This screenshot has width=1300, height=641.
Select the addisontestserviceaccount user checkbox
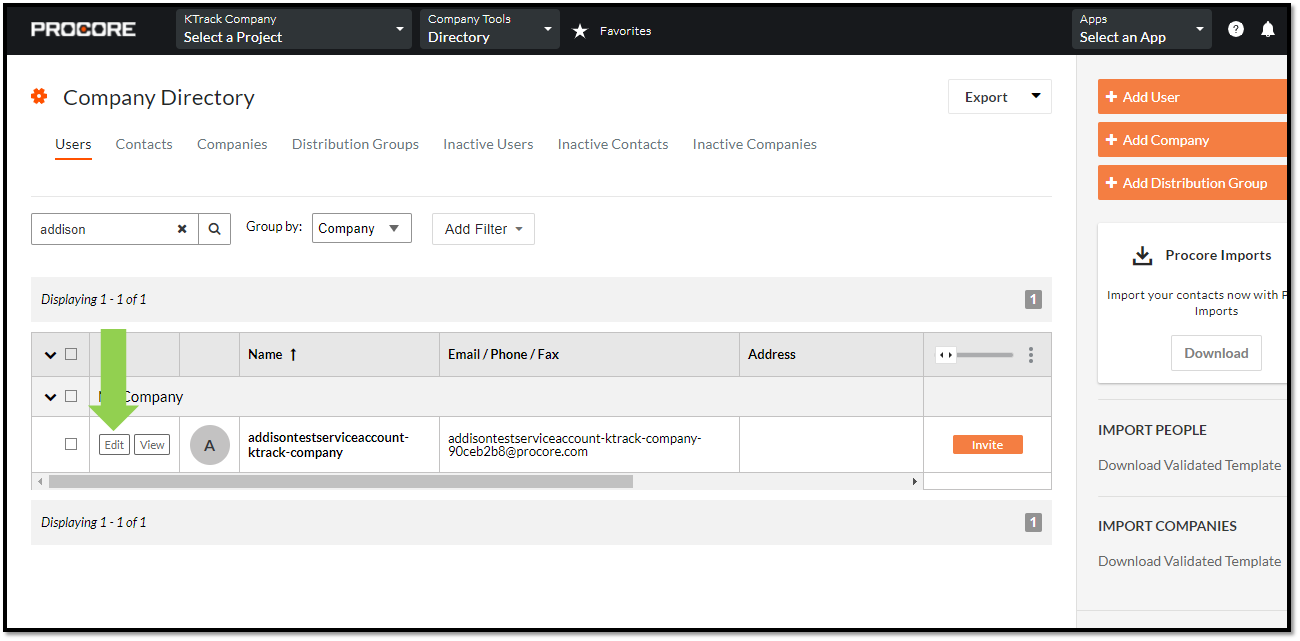click(71, 444)
